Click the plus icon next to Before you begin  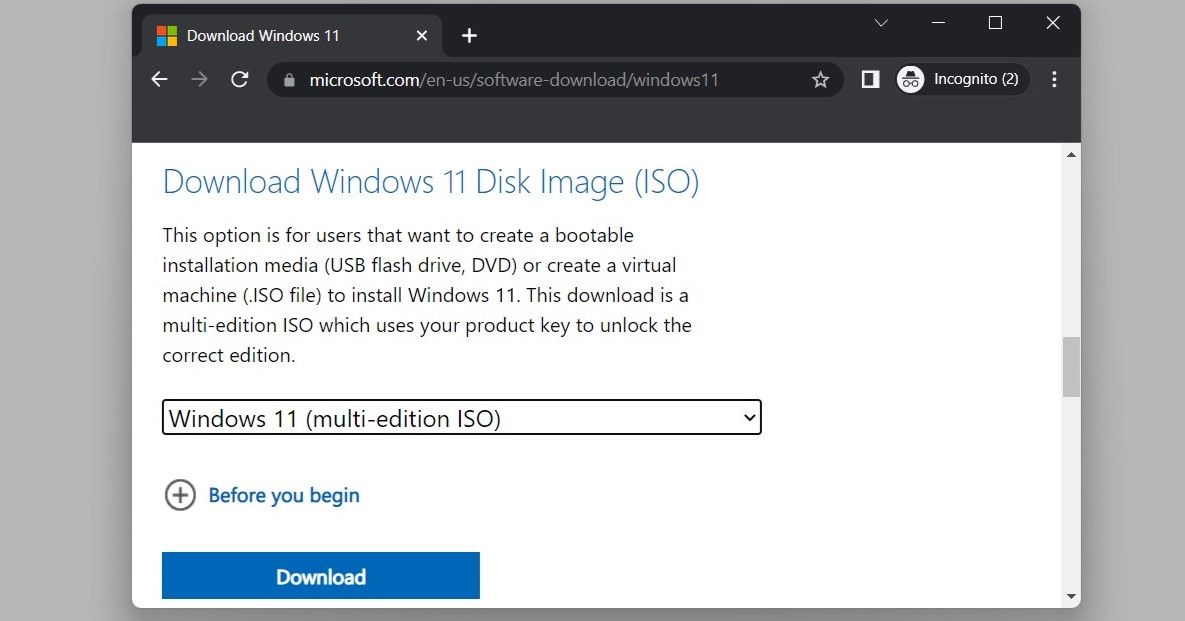pos(180,495)
